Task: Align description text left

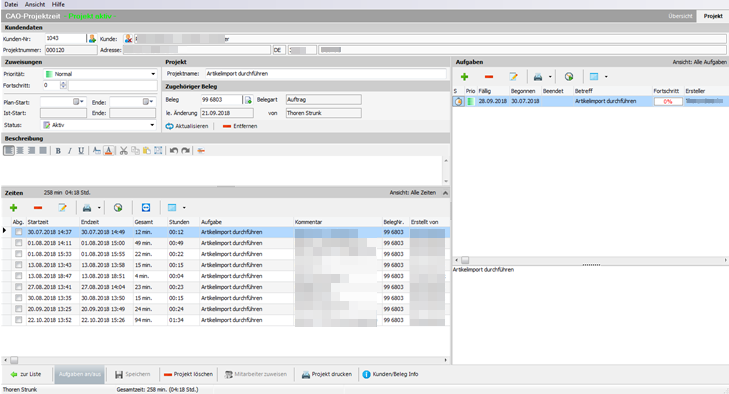Action: pyautogui.click(x=9, y=150)
